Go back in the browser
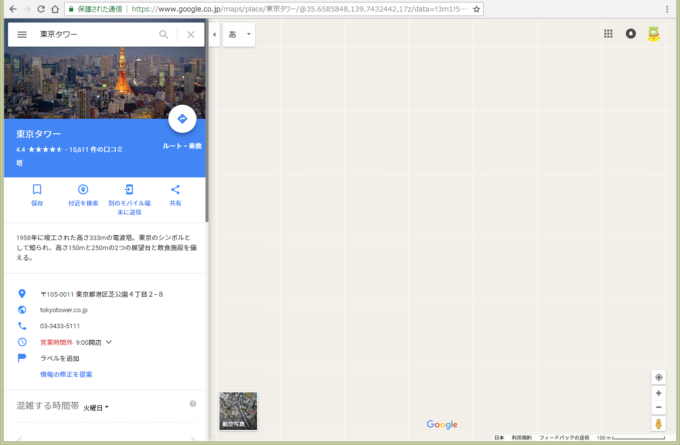Screen dimensions: 680x445 click(13, 9)
